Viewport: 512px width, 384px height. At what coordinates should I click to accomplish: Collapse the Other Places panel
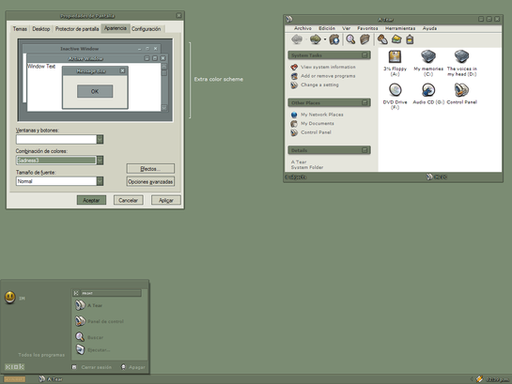tap(365, 102)
